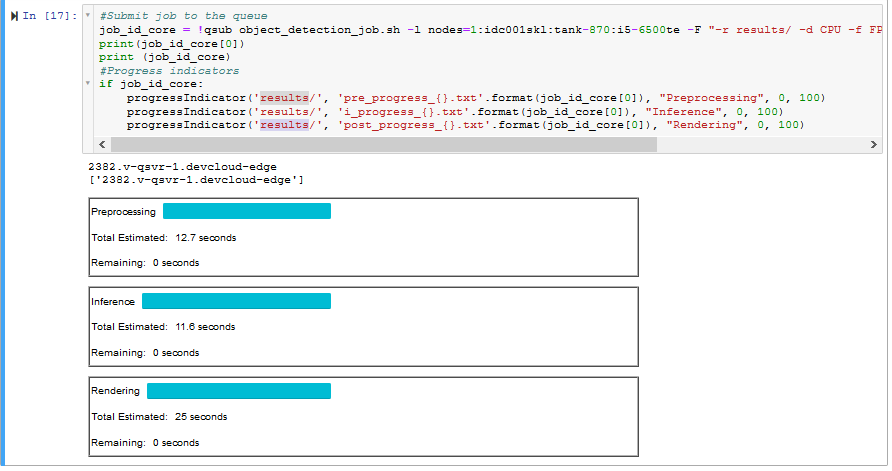
Task: Click the 'qsub object_detection_job.sh' command text
Action: (302, 30)
